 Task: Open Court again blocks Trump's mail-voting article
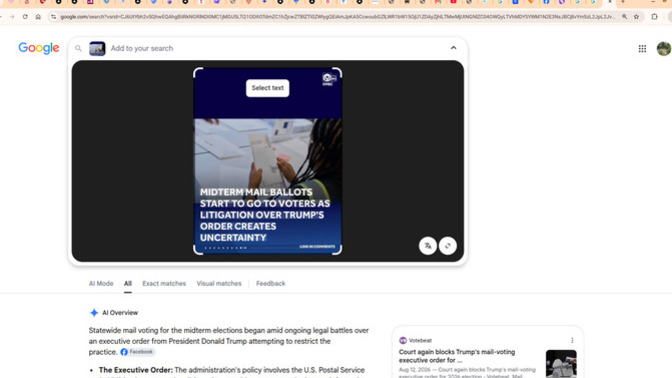tap(457, 356)
